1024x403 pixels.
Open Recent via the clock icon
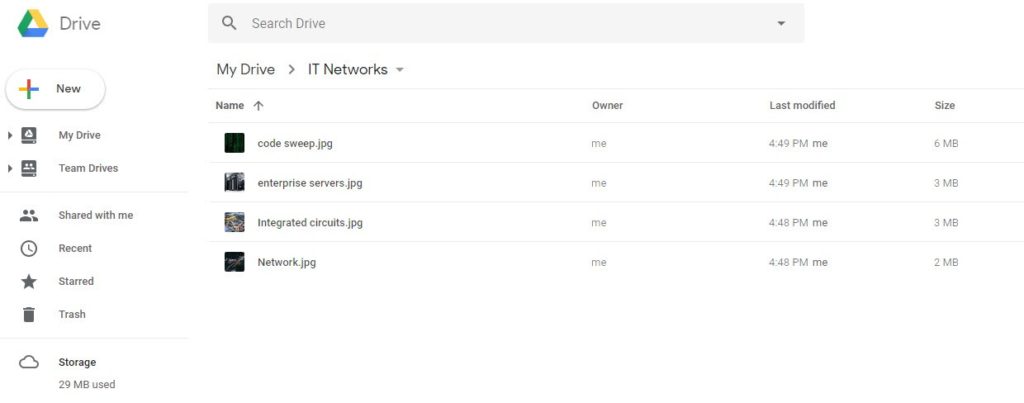29,248
